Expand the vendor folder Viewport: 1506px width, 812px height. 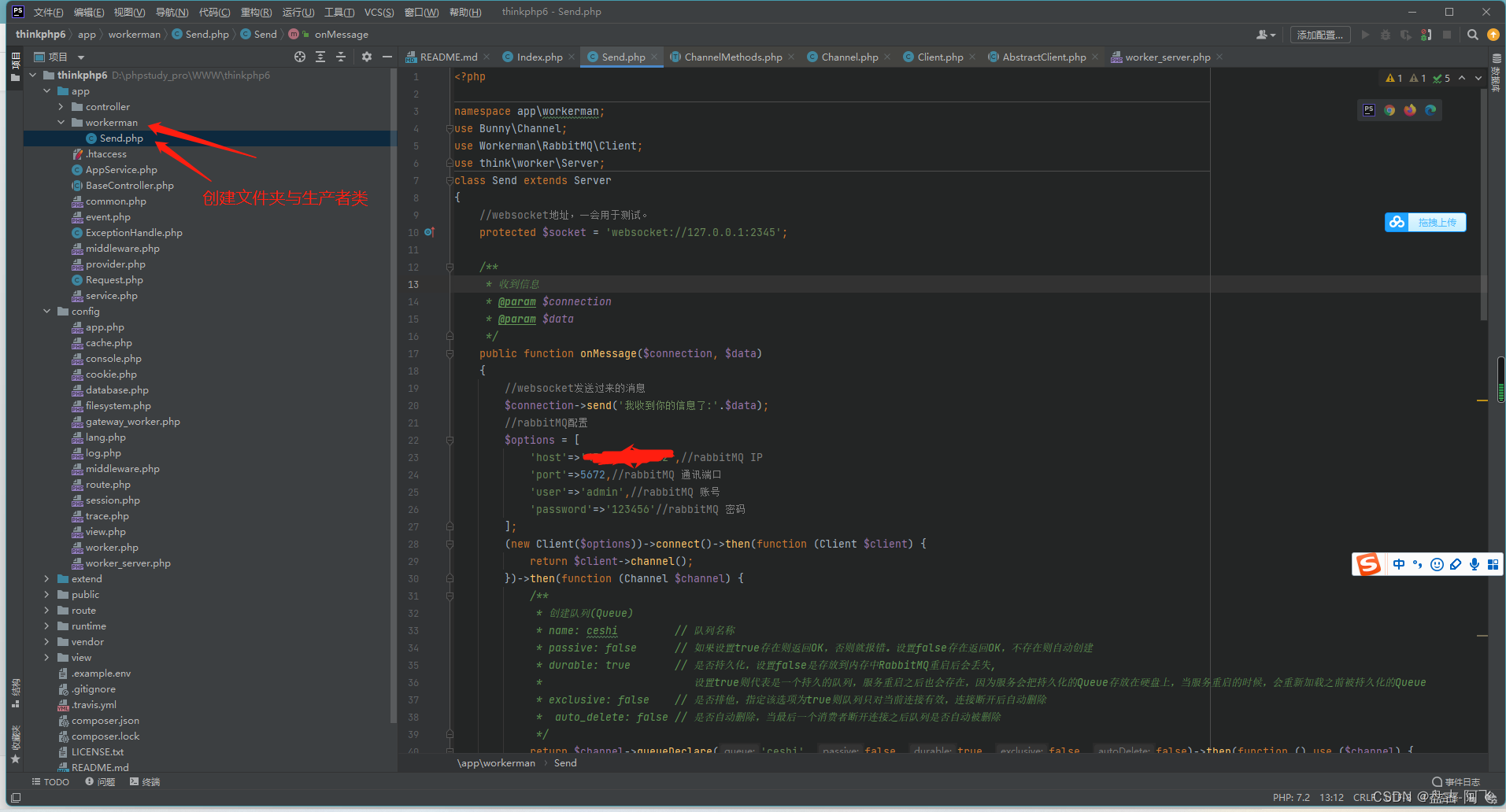coord(46,641)
